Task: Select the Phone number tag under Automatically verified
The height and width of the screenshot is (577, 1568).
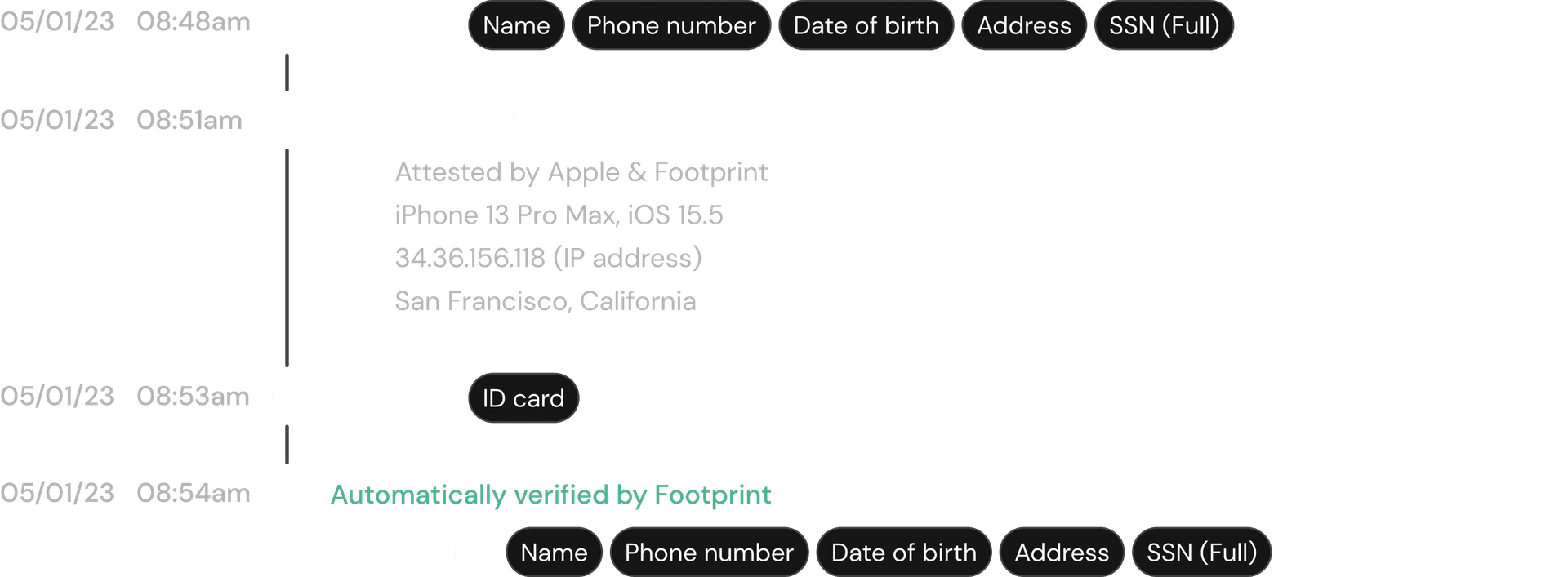Action: click(709, 553)
